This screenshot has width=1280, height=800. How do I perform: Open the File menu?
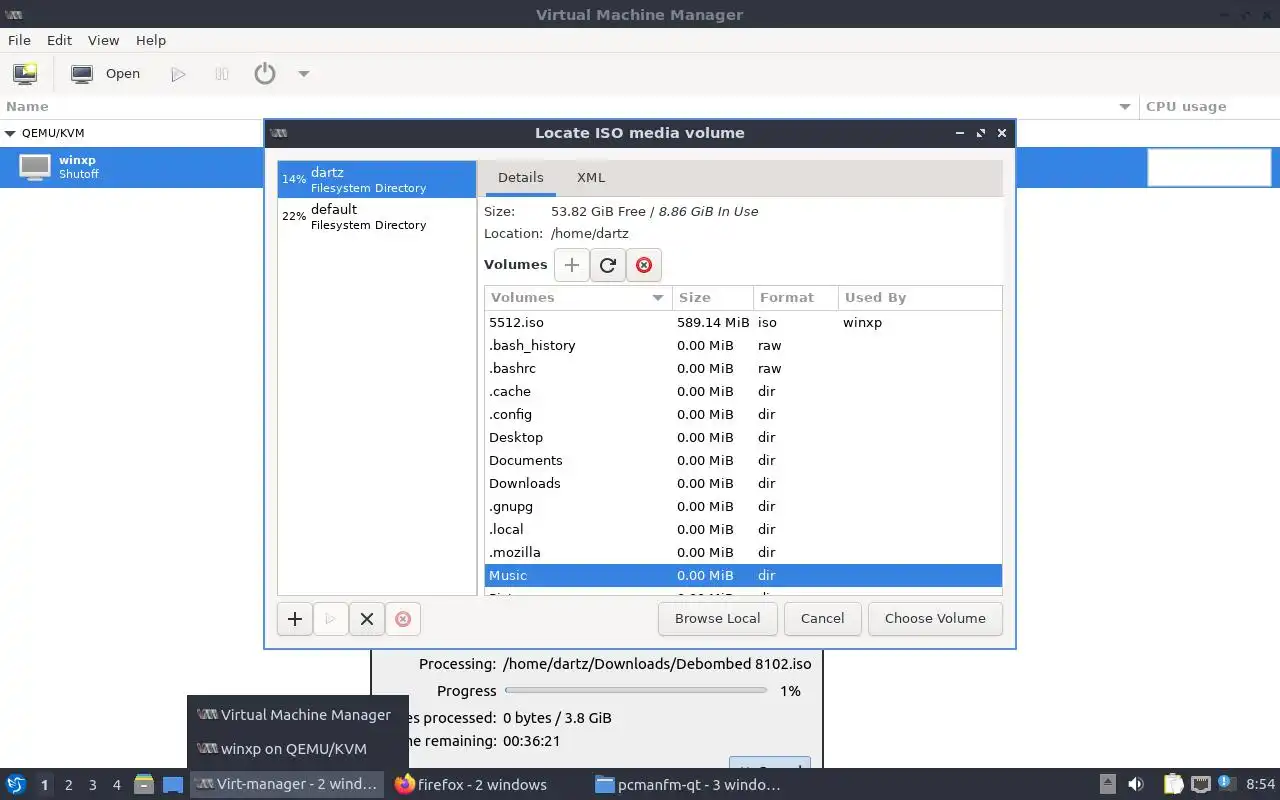tap(19, 40)
